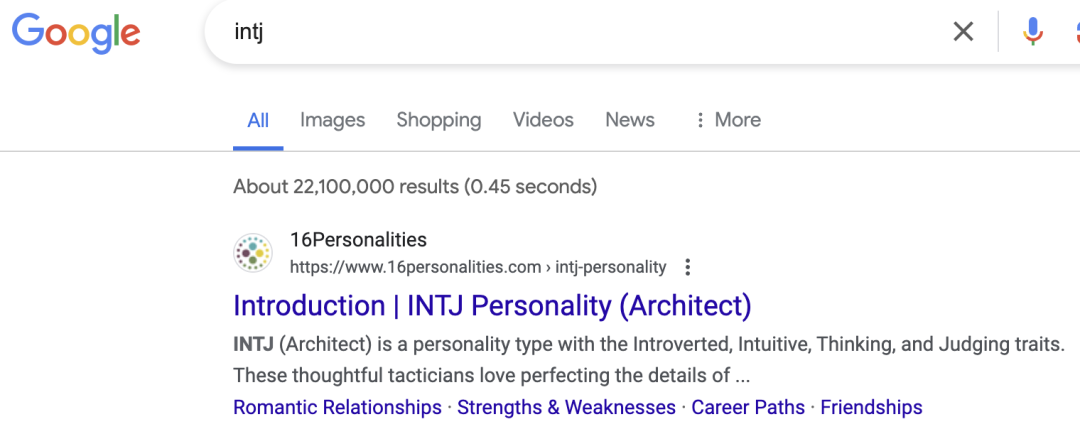Switch to the Shopping tab

[439, 120]
